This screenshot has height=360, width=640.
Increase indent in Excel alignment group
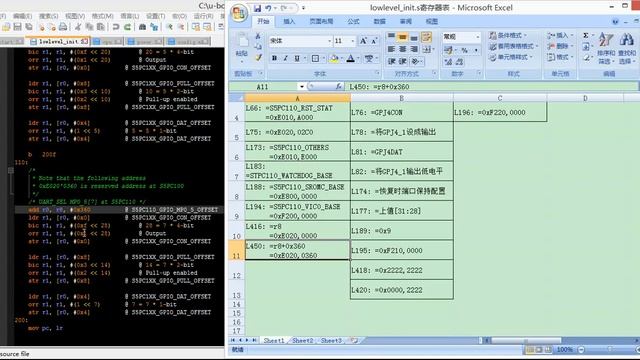(403, 61)
